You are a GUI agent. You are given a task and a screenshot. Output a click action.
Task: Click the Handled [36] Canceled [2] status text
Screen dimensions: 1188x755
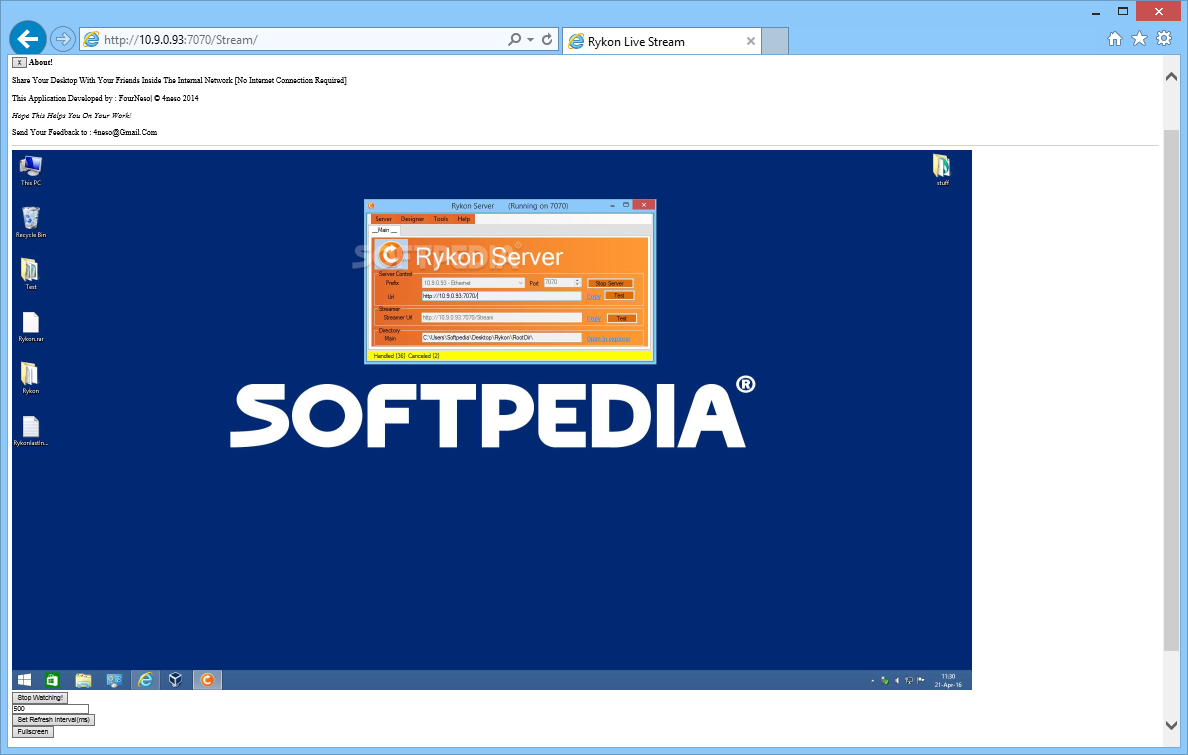coord(406,356)
